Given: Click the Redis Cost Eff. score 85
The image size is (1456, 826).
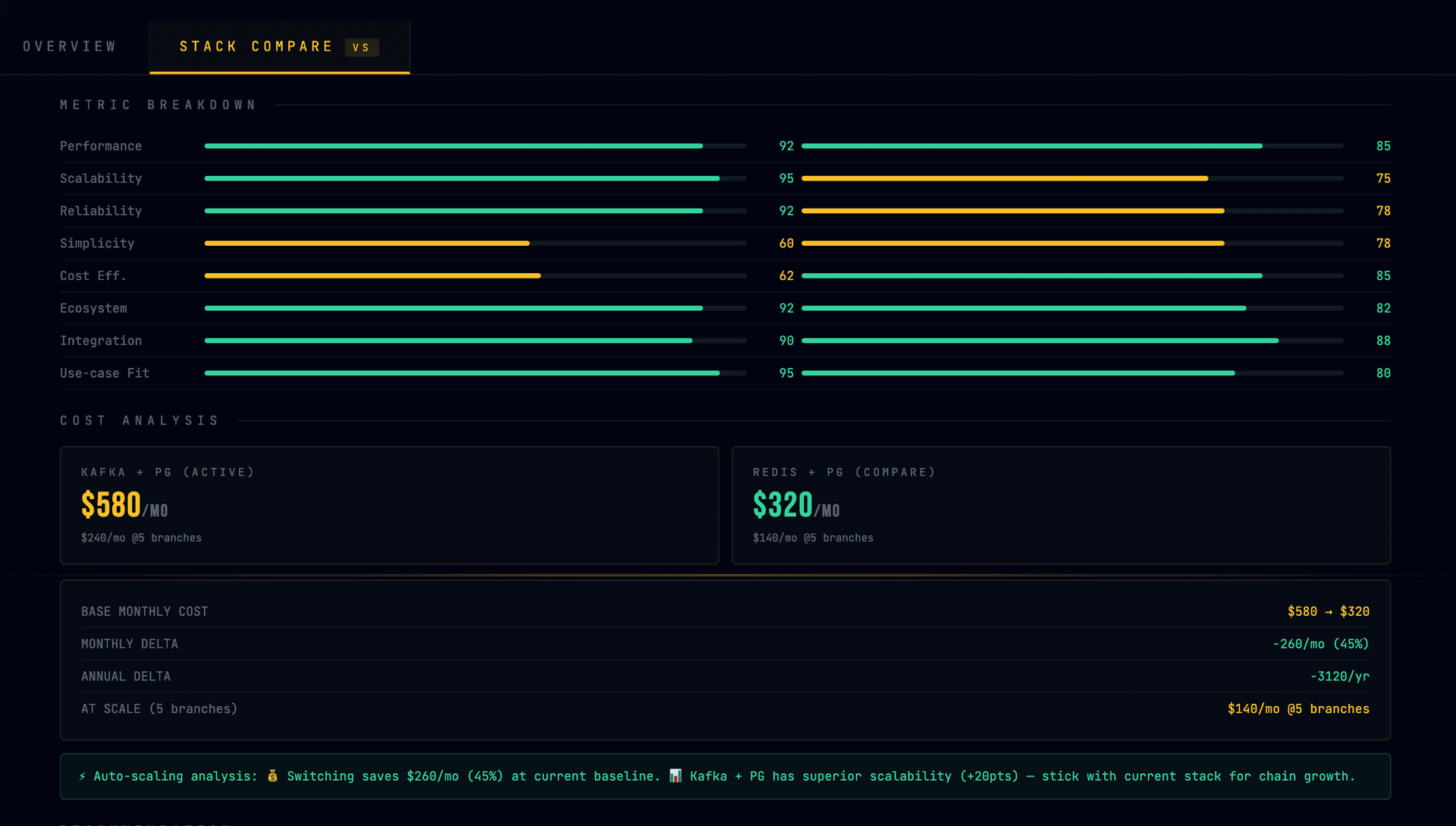Looking at the screenshot, I should tap(1383, 275).
